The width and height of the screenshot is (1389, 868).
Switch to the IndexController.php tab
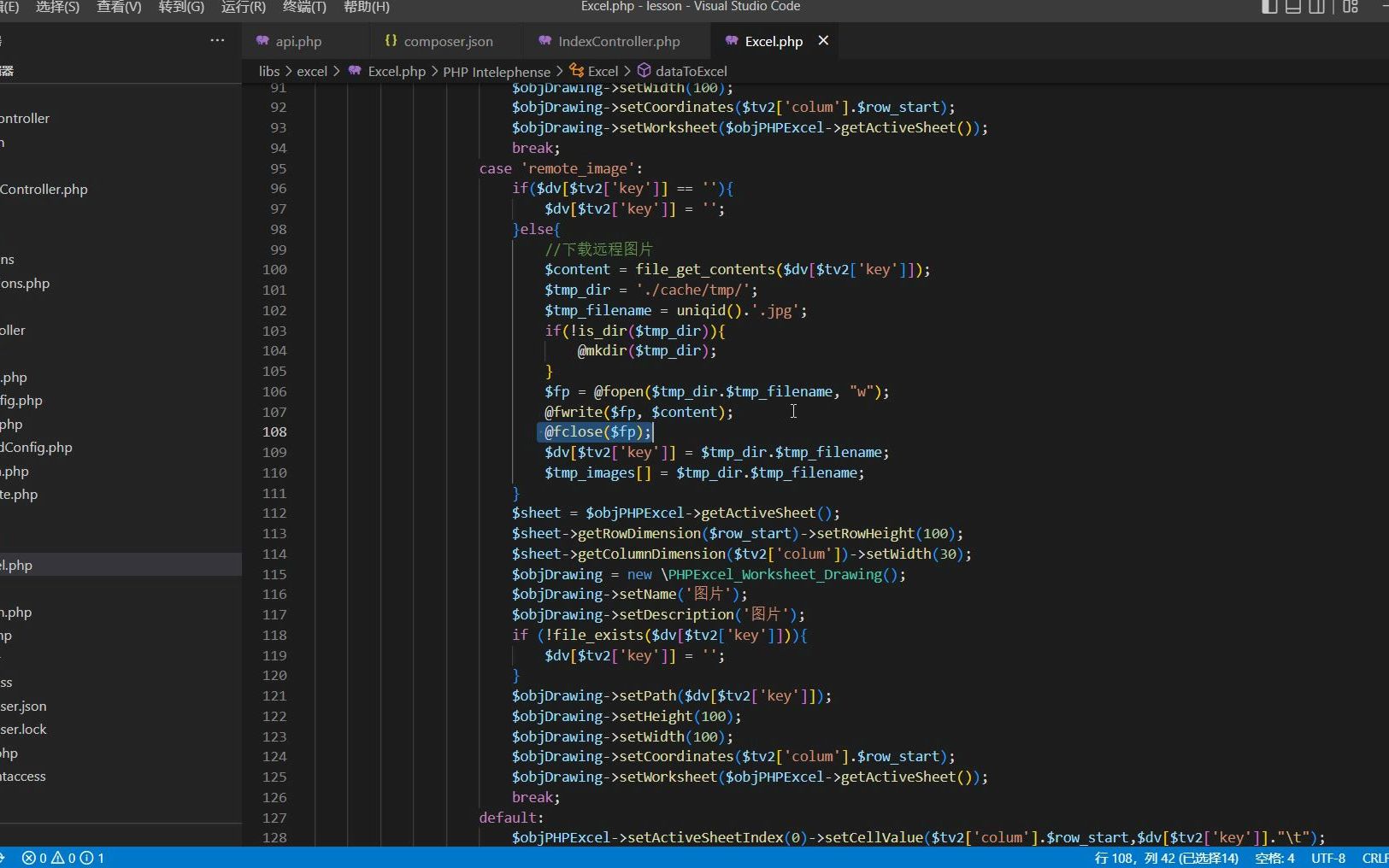(x=617, y=41)
